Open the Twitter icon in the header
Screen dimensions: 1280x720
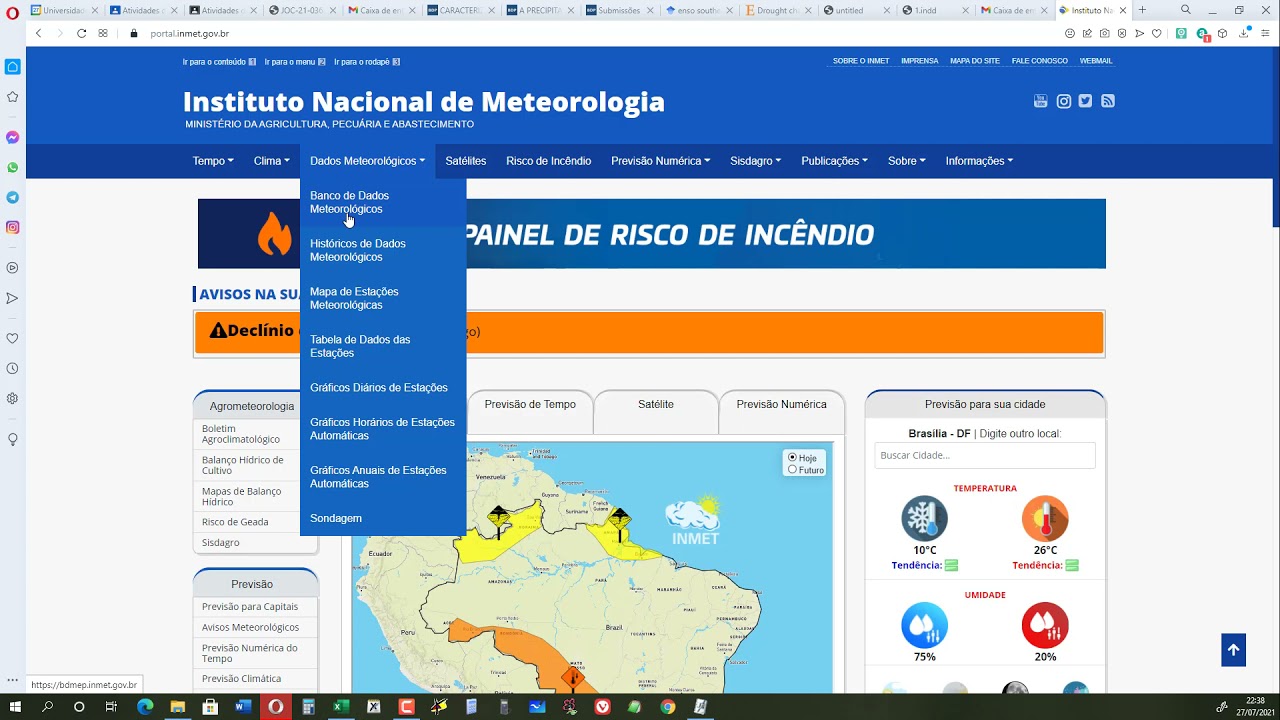(1085, 101)
